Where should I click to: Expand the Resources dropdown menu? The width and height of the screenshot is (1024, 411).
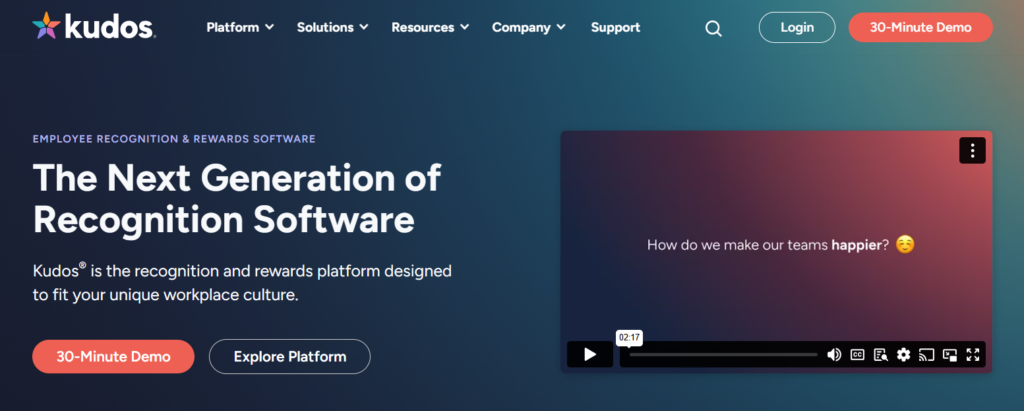[x=430, y=27]
